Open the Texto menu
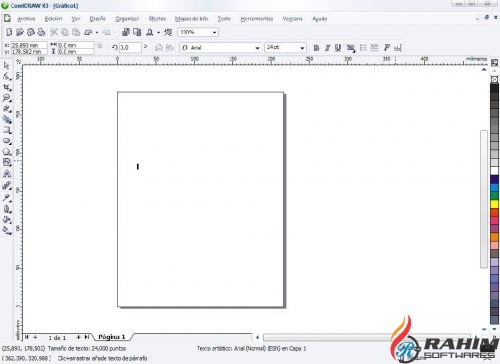The width and height of the screenshot is (500, 364). (224, 19)
